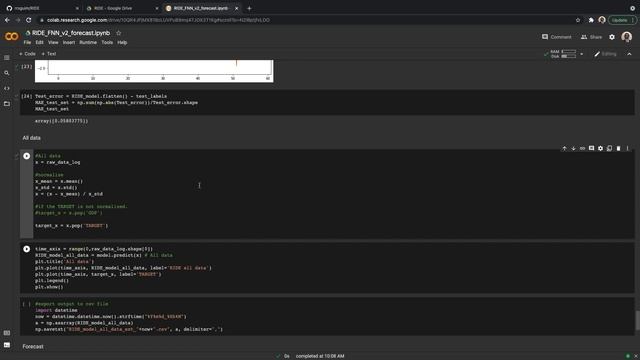Delete the selected cell with trash icon

pyautogui.click(x=618, y=149)
